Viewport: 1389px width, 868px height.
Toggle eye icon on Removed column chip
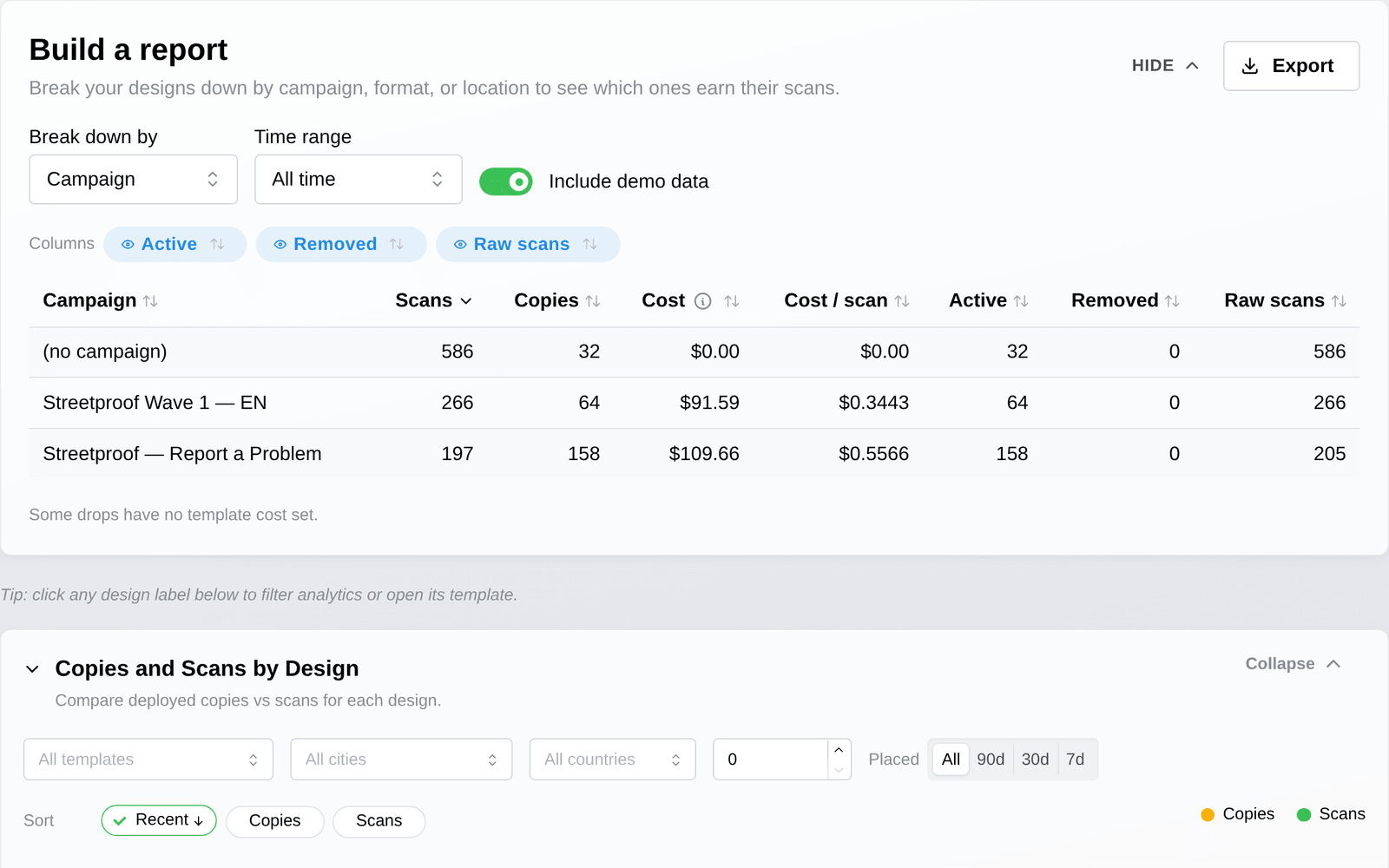point(280,245)
